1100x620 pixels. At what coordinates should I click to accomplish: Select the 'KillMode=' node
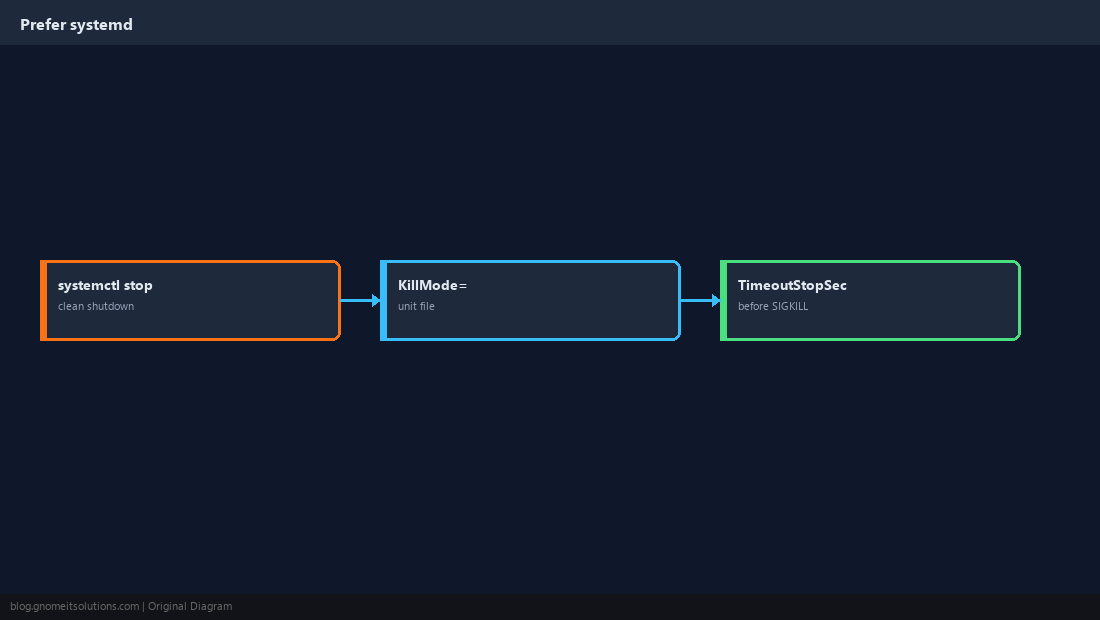click(x=530, y=300)
